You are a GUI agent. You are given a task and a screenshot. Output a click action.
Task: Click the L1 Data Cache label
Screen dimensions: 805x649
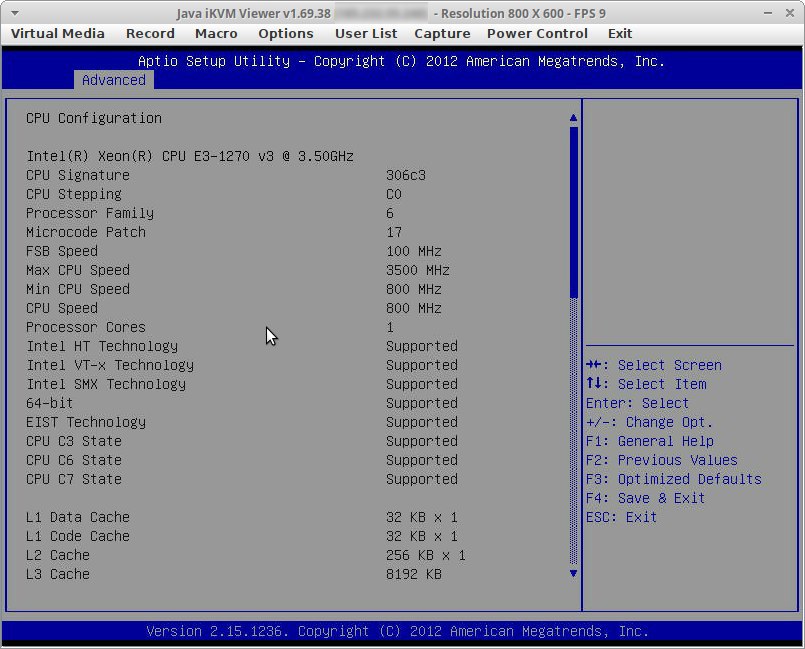(x=78, y=517)
